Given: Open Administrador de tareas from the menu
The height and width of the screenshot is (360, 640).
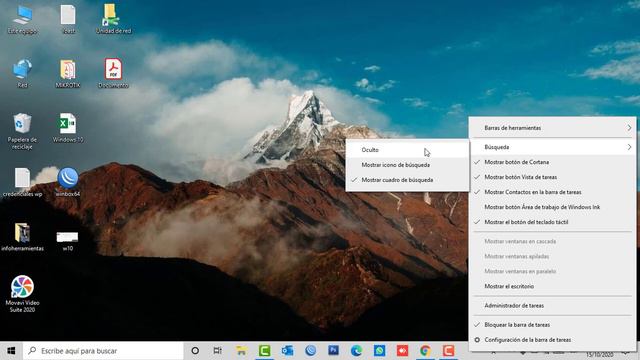Looking at the screenshot, I should pos(553,305).
